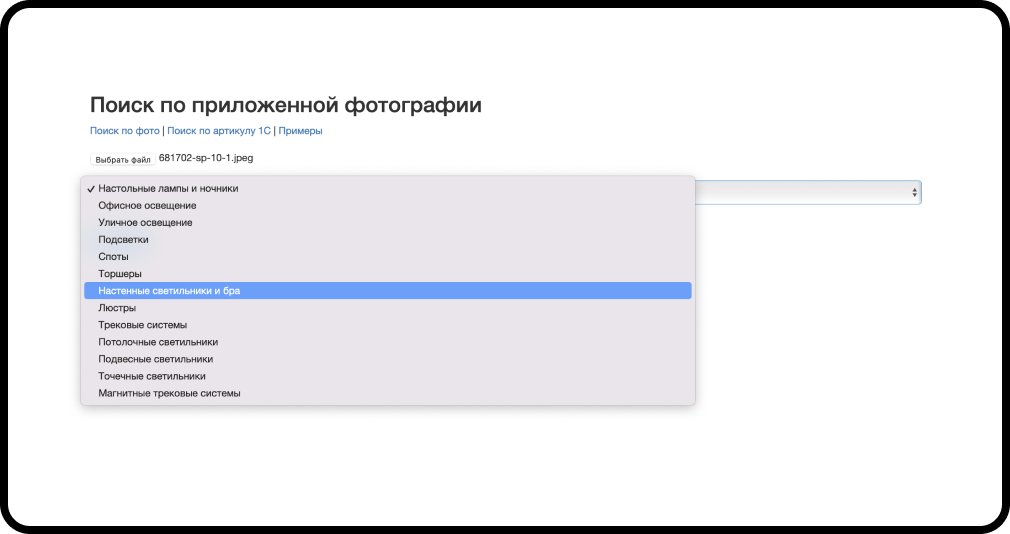Choose 'Офисное освещение' from the list
Image resolution: width=1010 pixels, height=534 pixels.
(x=147, y=205)
